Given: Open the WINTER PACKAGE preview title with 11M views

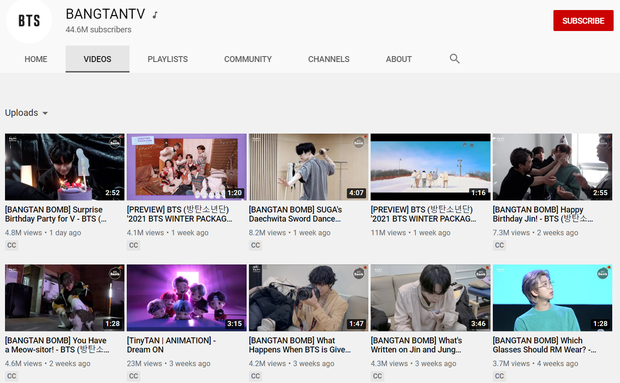Looking at the screenshot, I should coord(423,214).
